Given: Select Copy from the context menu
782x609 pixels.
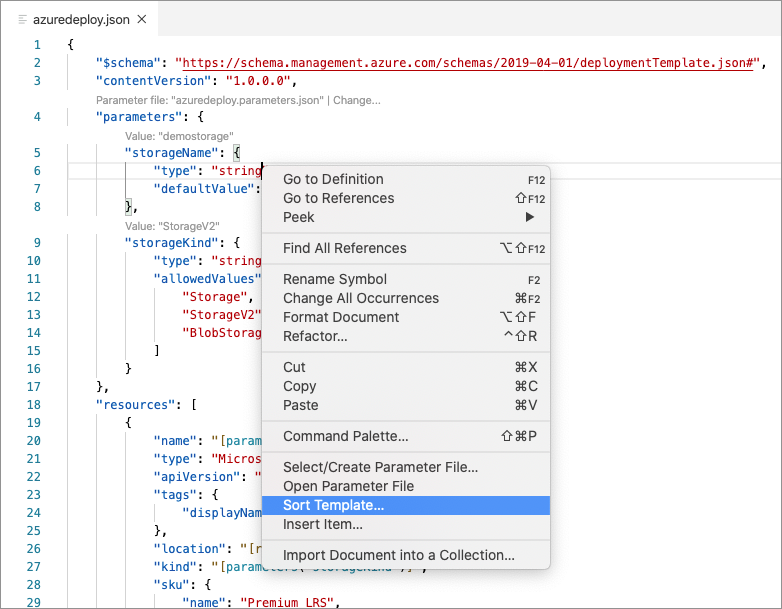Looking at the screenshot, I should point(405,386).
